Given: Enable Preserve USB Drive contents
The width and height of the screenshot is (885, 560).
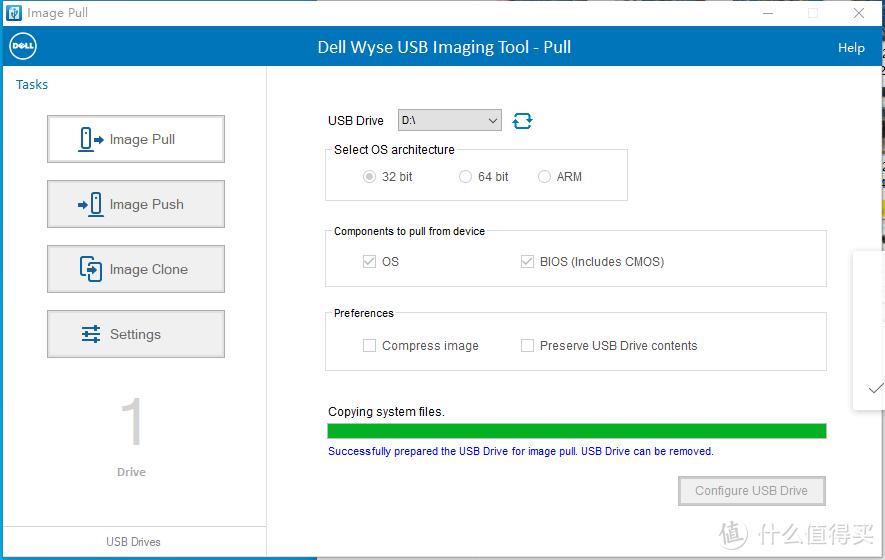Looking at the screenshot, I should [x=527, y=346].
